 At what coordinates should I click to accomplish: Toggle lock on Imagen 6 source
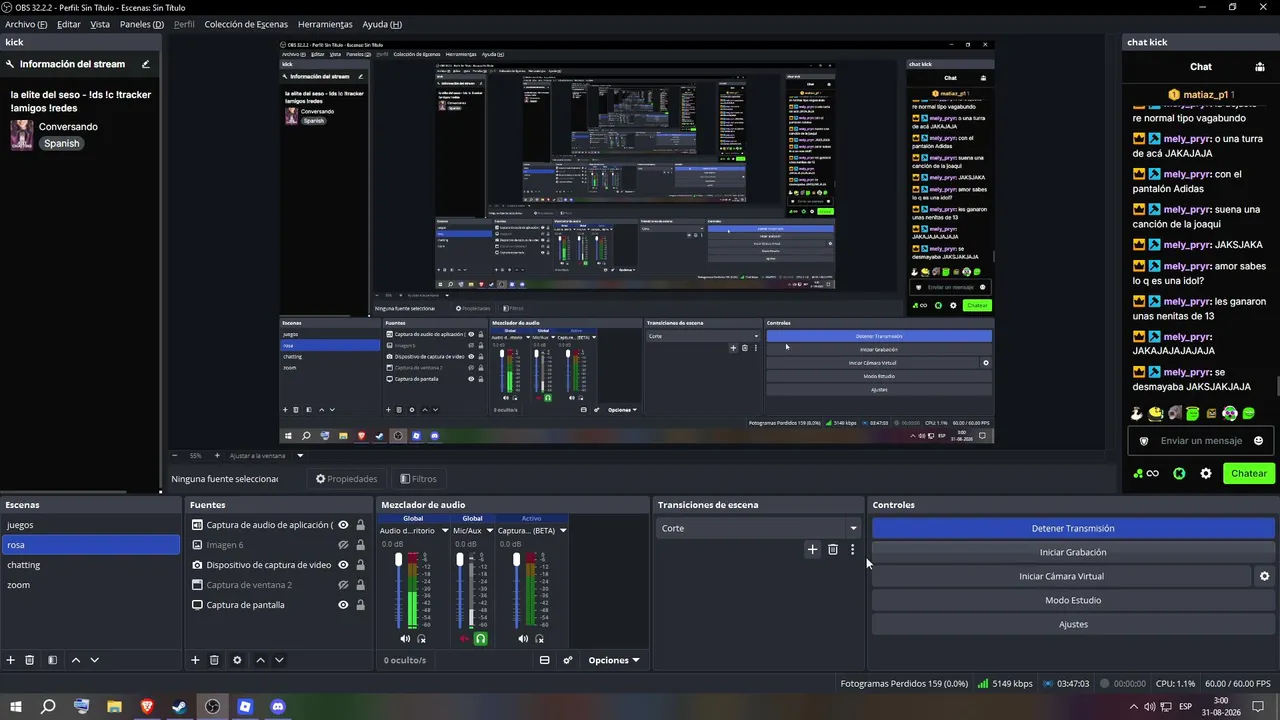(x=360, y=545)
